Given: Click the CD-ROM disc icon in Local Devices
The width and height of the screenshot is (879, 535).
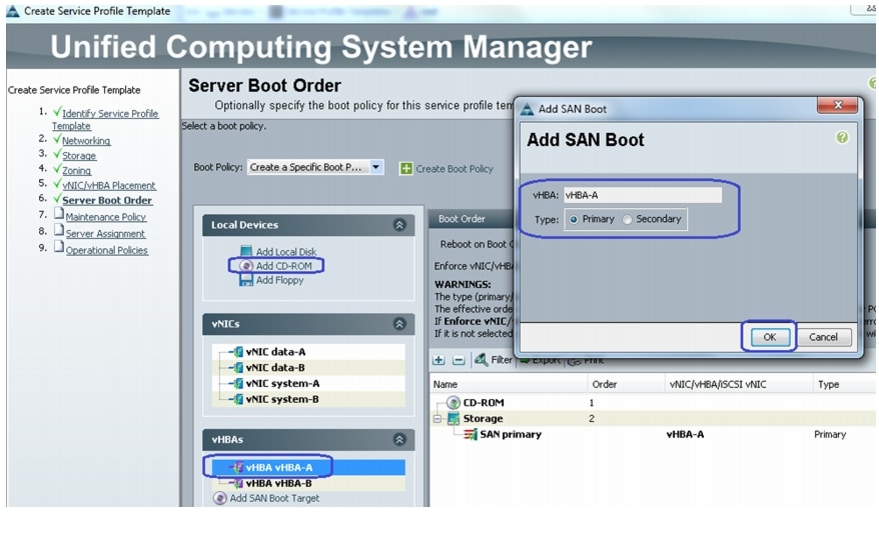Looking at the screenshot, I should [246, 266].
